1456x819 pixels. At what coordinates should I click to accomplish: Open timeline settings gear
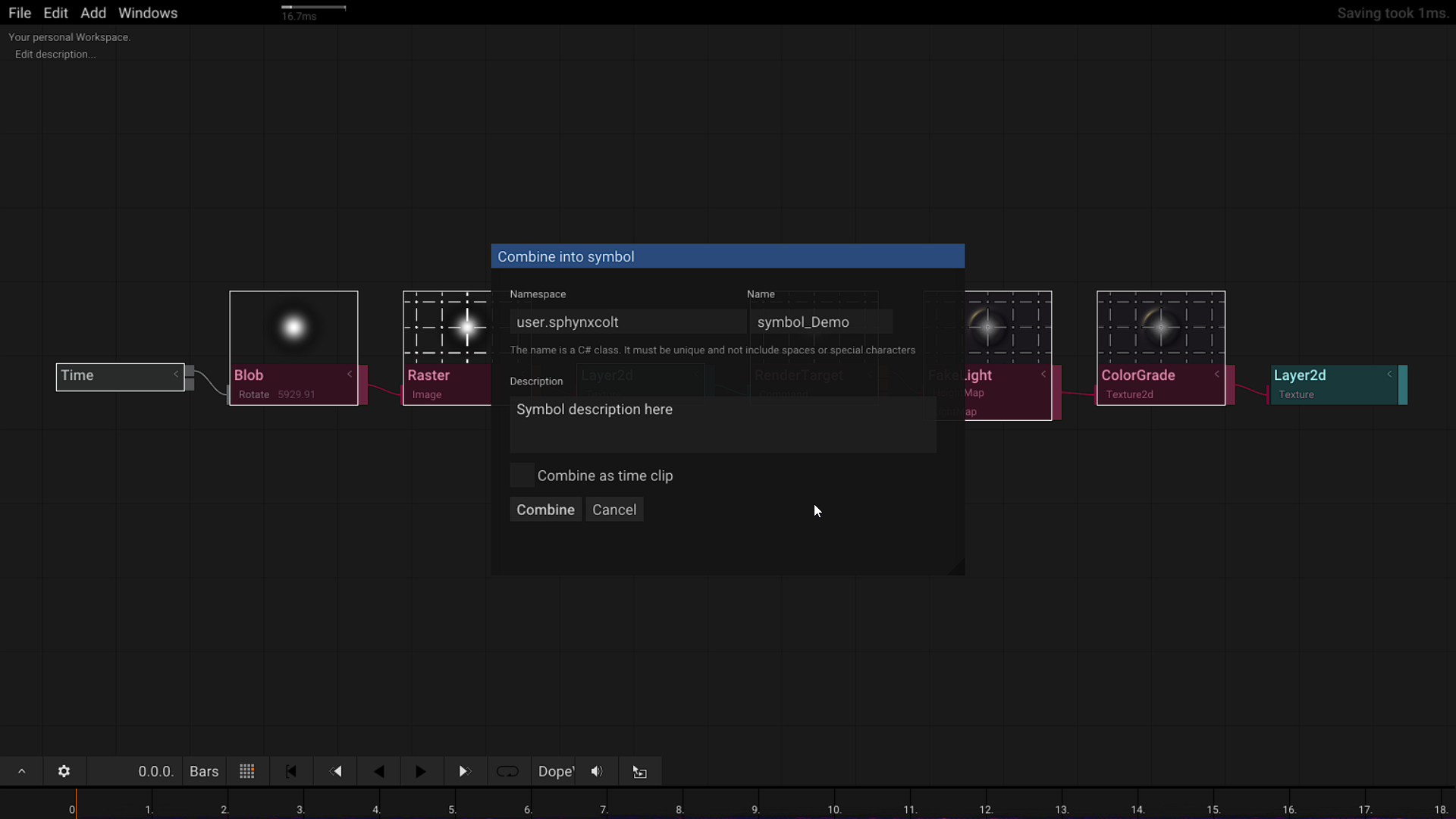(64, 771)
